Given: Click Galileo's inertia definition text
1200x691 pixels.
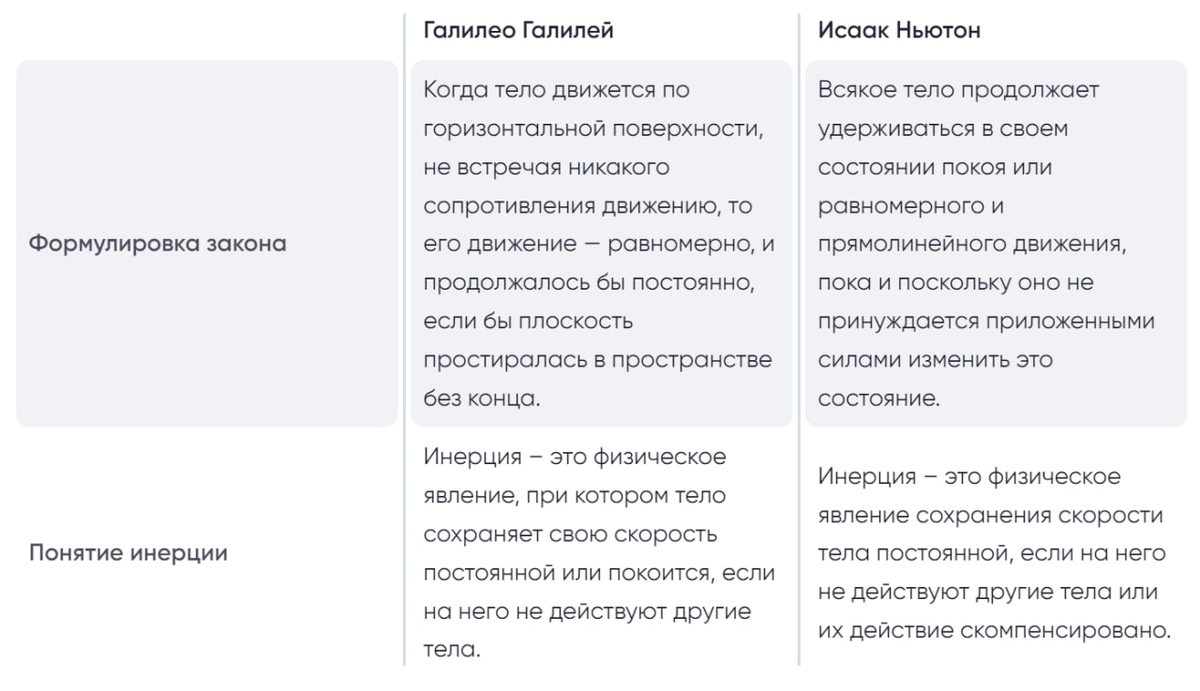Looking at the screenshot, I should tap(598, 553).
